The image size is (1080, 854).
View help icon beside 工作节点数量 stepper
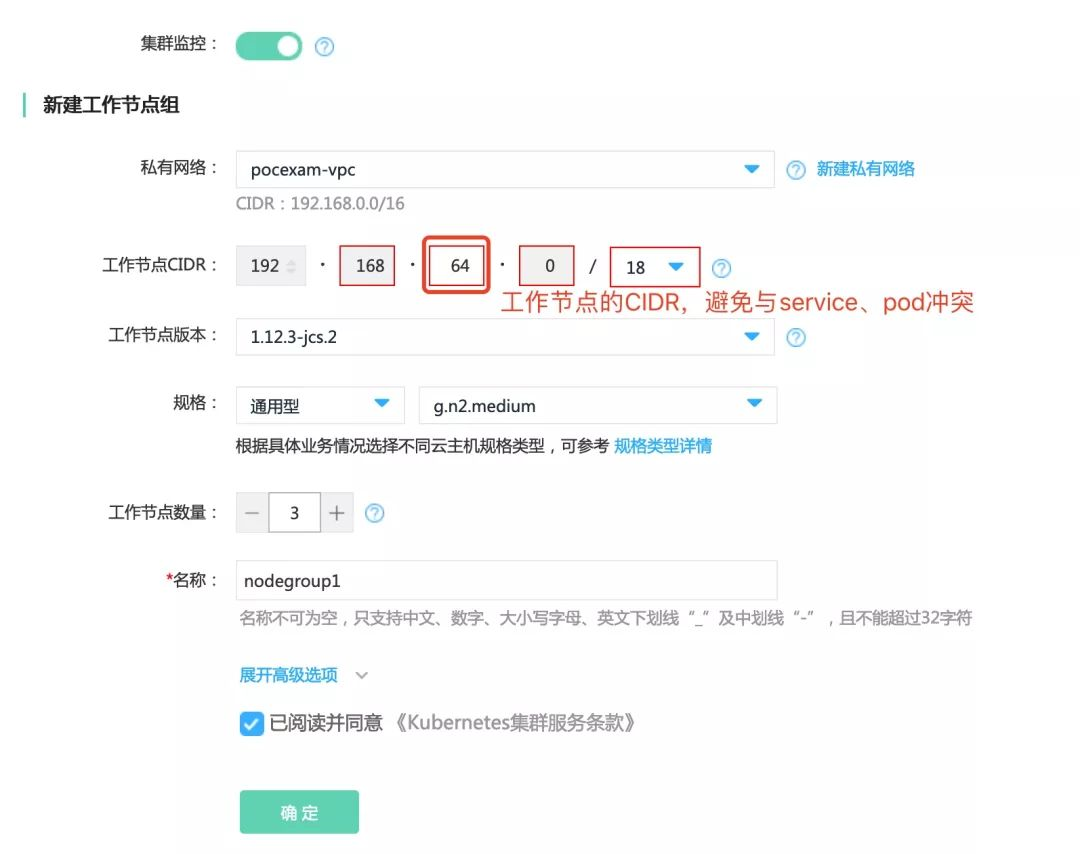(375, 512)
